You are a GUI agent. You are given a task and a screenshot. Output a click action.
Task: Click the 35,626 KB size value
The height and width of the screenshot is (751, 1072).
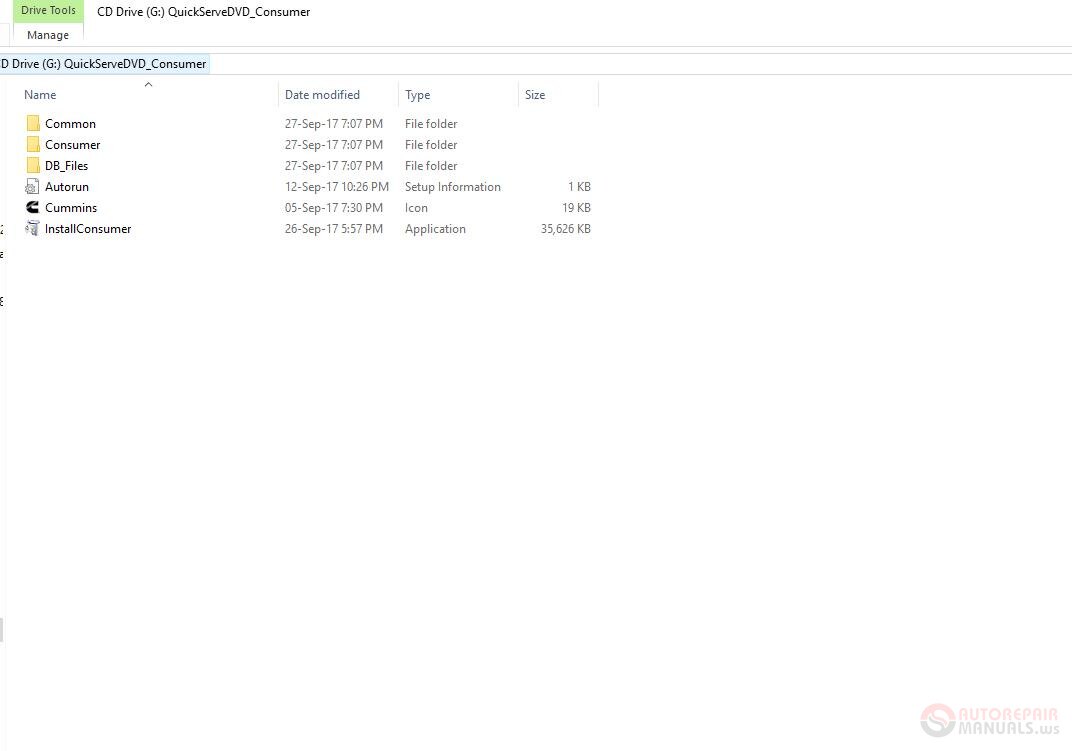(565, 229)
